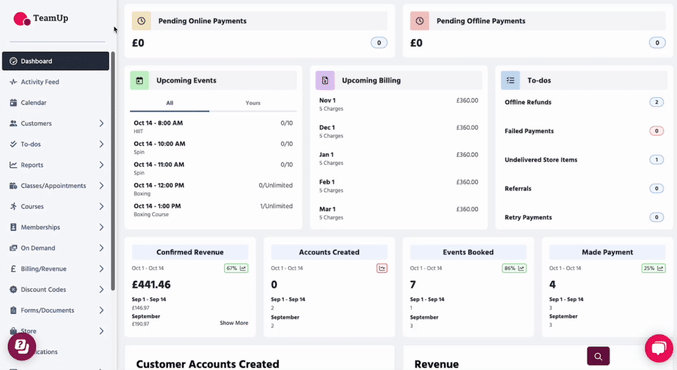
Task: Expand the Courses sidebar chevron
Action: click(101, 206)
